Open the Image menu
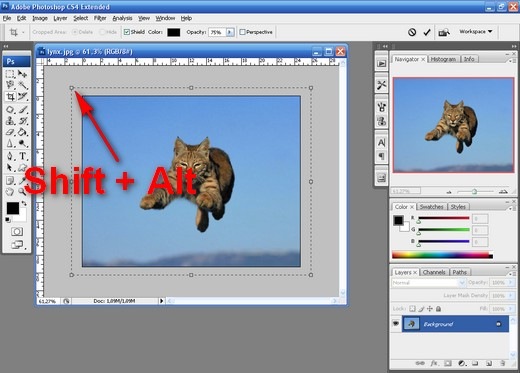 coord(40,18)
